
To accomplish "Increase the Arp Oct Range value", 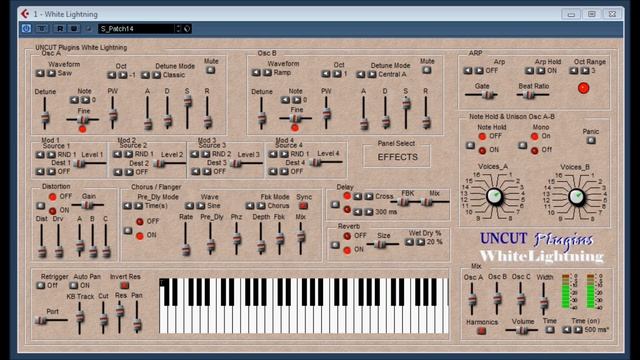I will tap(585, 71).
